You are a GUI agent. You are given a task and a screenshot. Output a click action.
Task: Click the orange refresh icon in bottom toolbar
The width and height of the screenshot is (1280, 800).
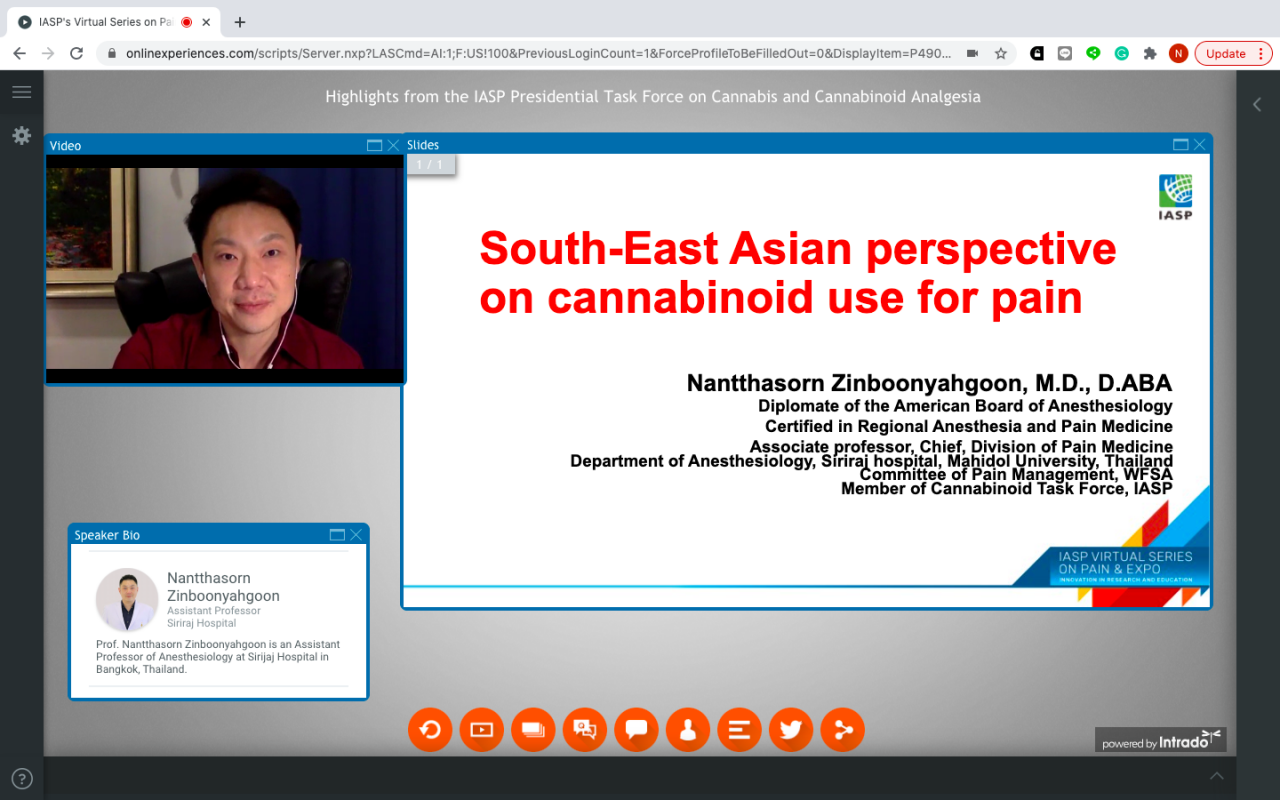click(x=430, y=730)
